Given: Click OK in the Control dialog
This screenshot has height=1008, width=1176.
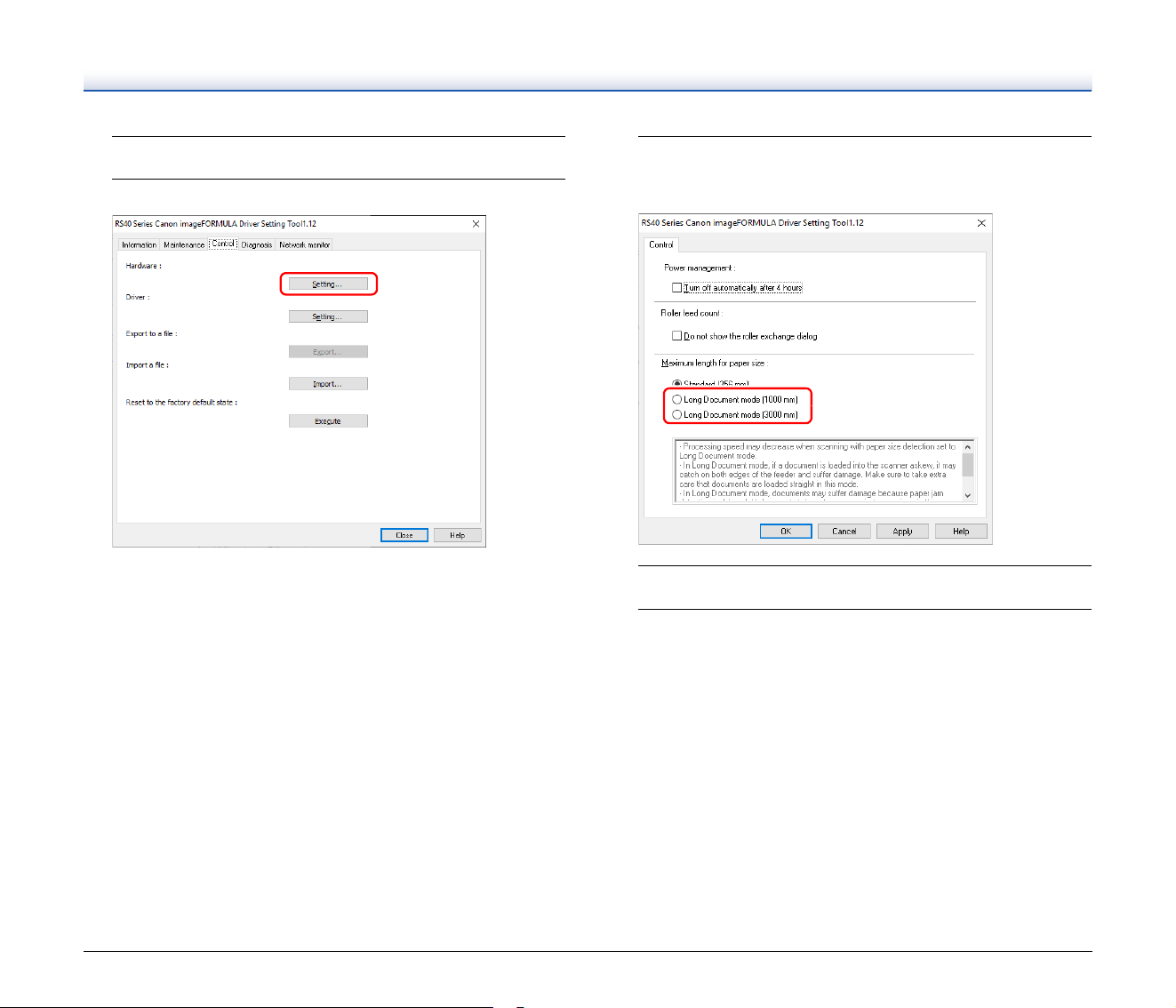Looking at the screenshot, I should pos(786,532).
